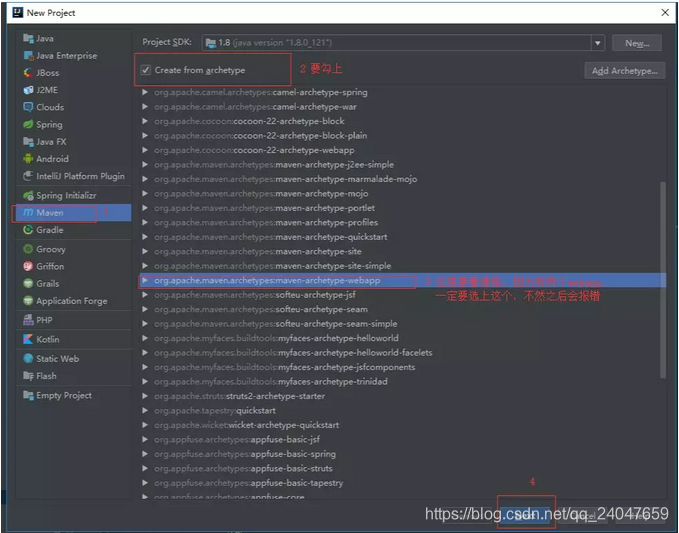The image size is (679, 533).
Task: Expand camel-archetype-spring node
Action: point(145,92)
